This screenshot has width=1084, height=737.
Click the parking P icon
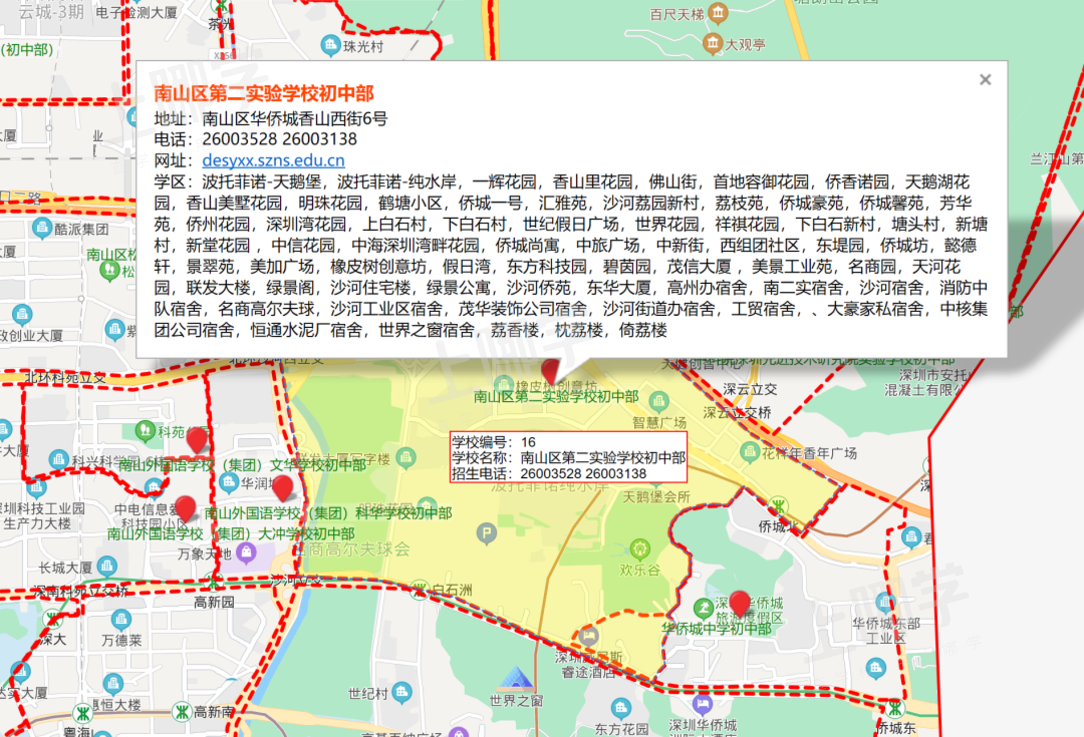(x=487, y=533)
